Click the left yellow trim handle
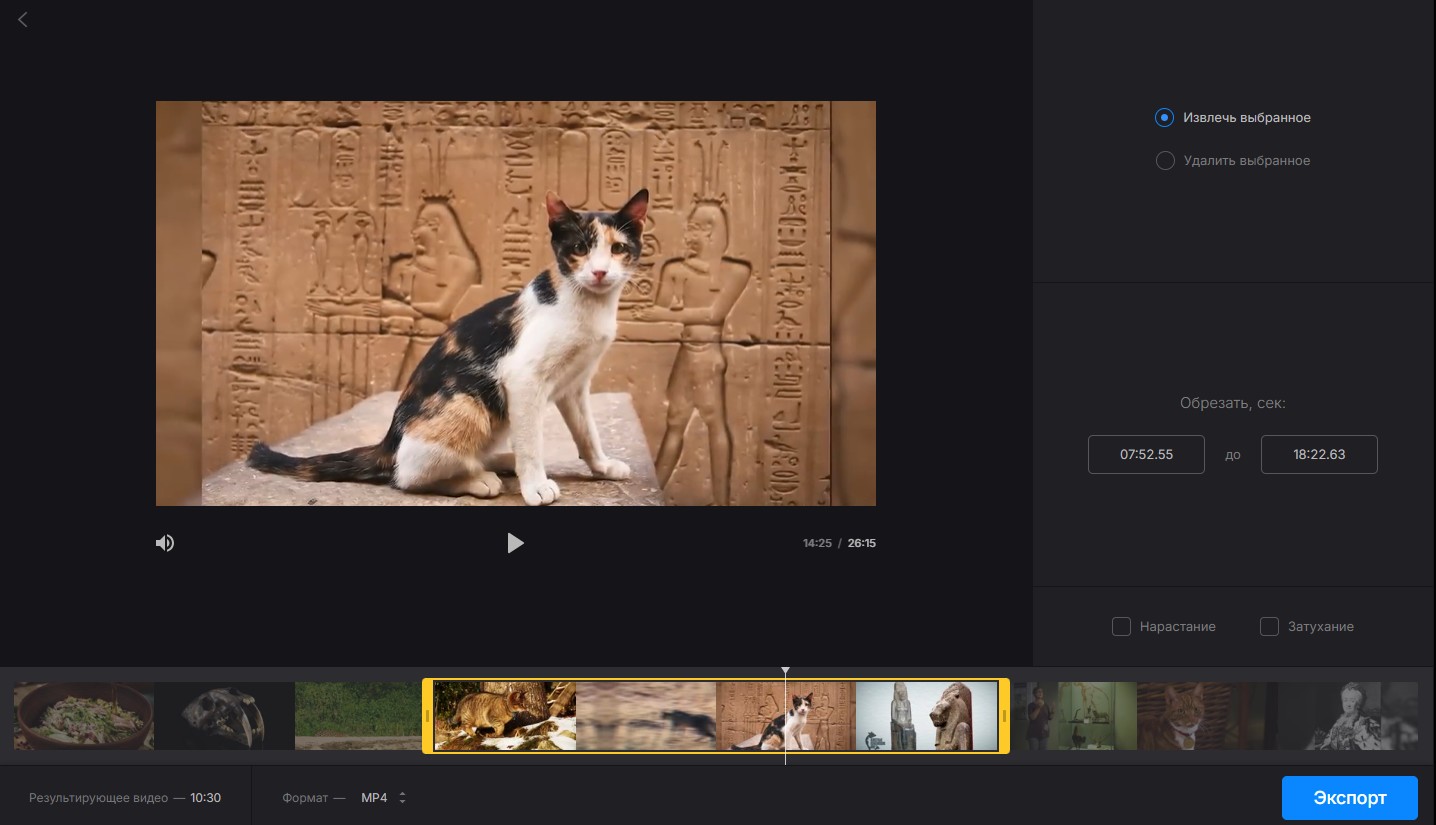 [428, 716]
